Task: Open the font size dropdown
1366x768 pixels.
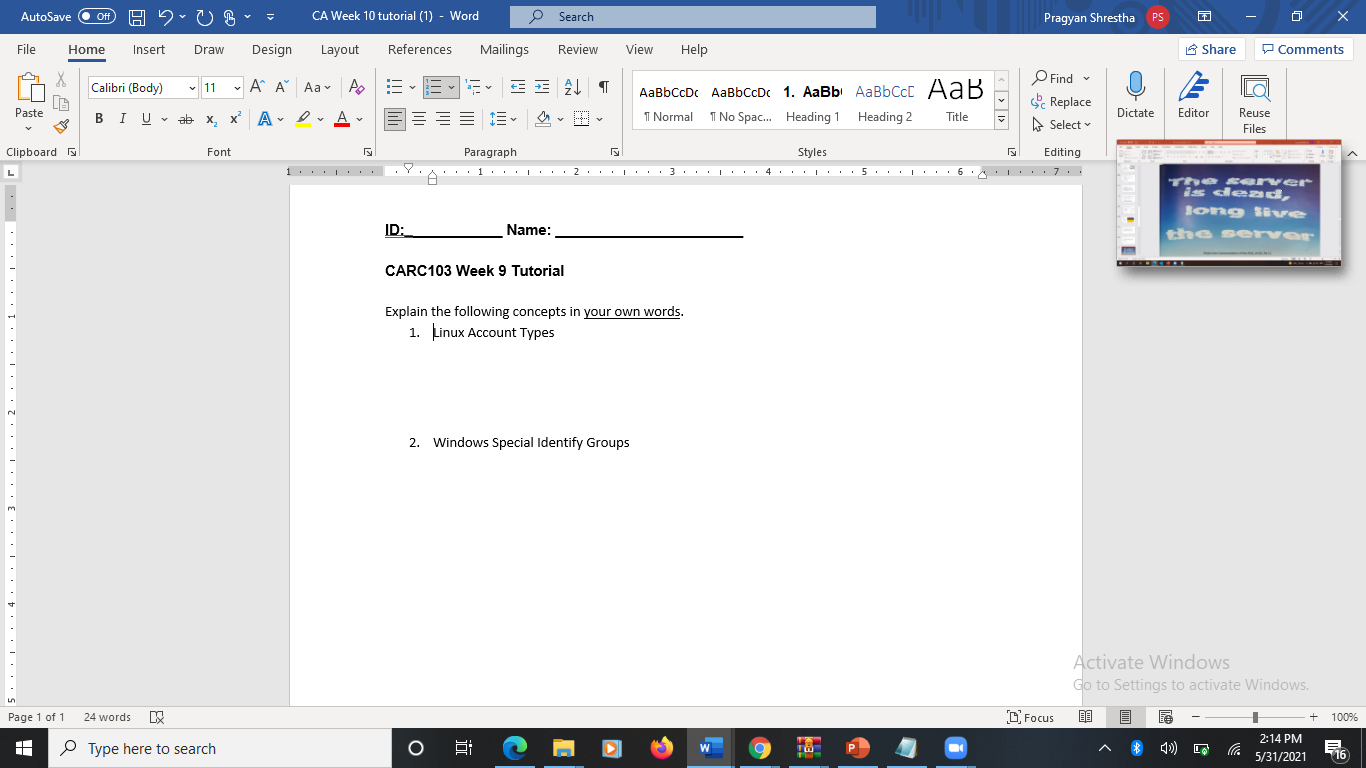Action: 237,88
